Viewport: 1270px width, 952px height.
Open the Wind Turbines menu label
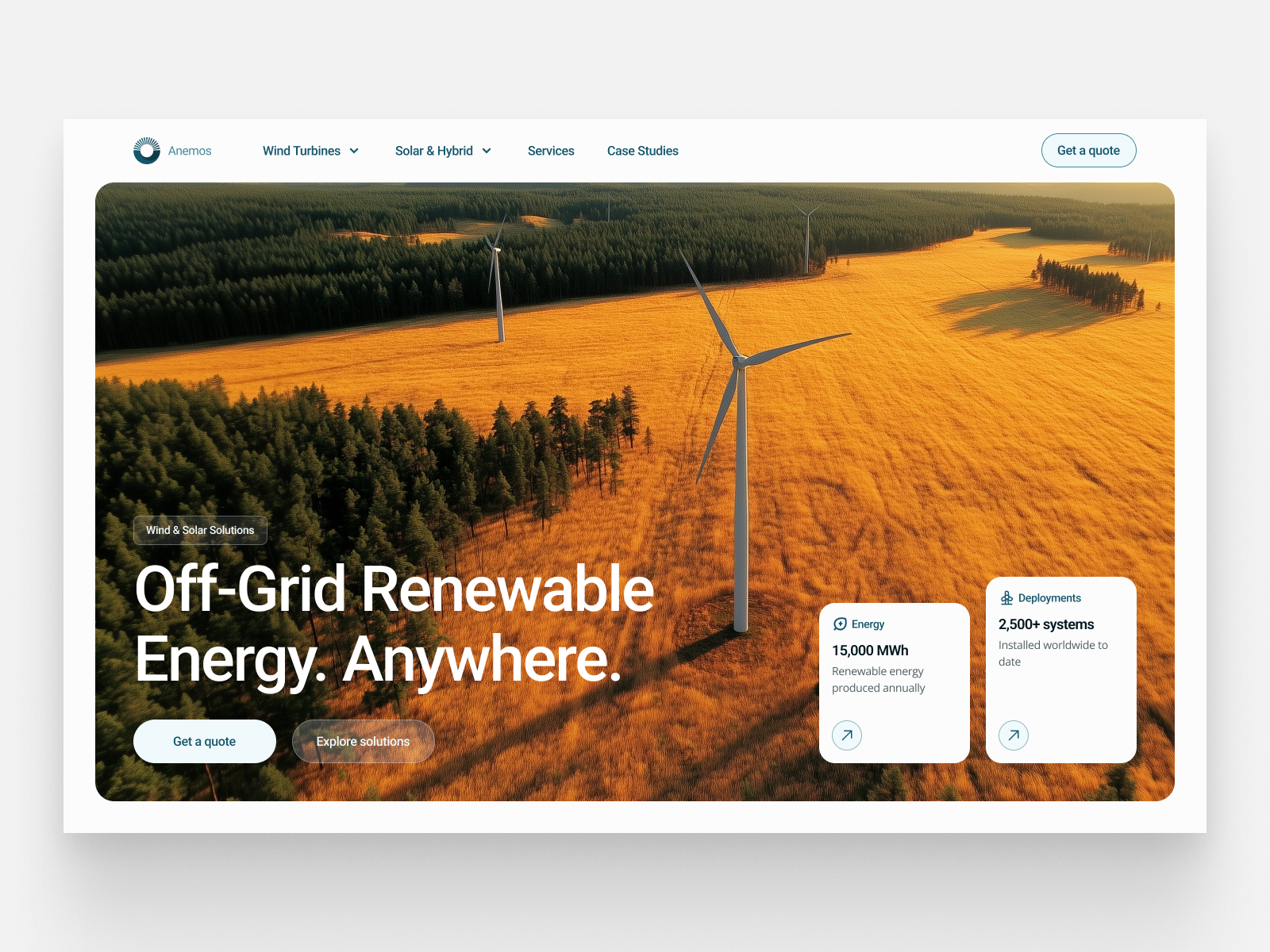302,151
